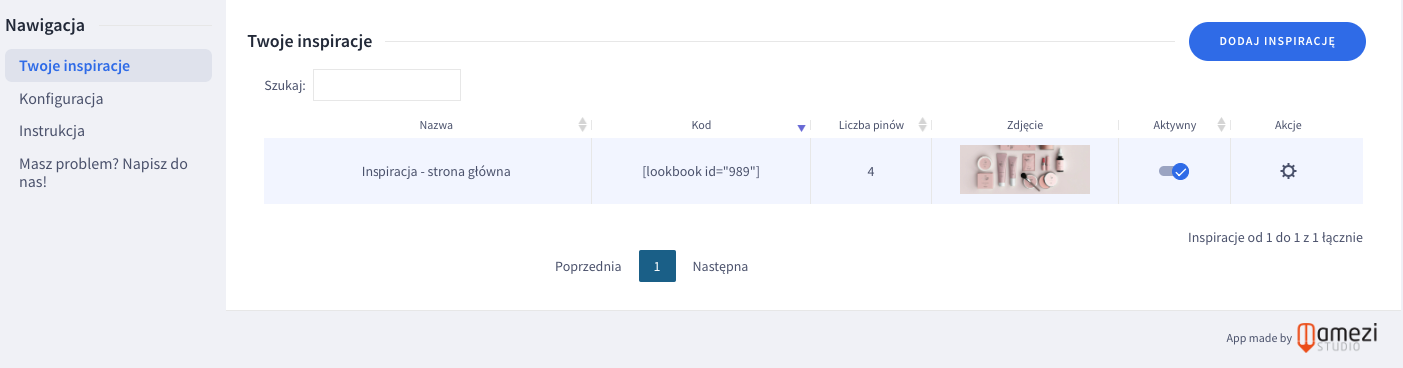The image size is (1403, 368).
Task: Sort table by Kod column arrow
Action: click(801, 127)
